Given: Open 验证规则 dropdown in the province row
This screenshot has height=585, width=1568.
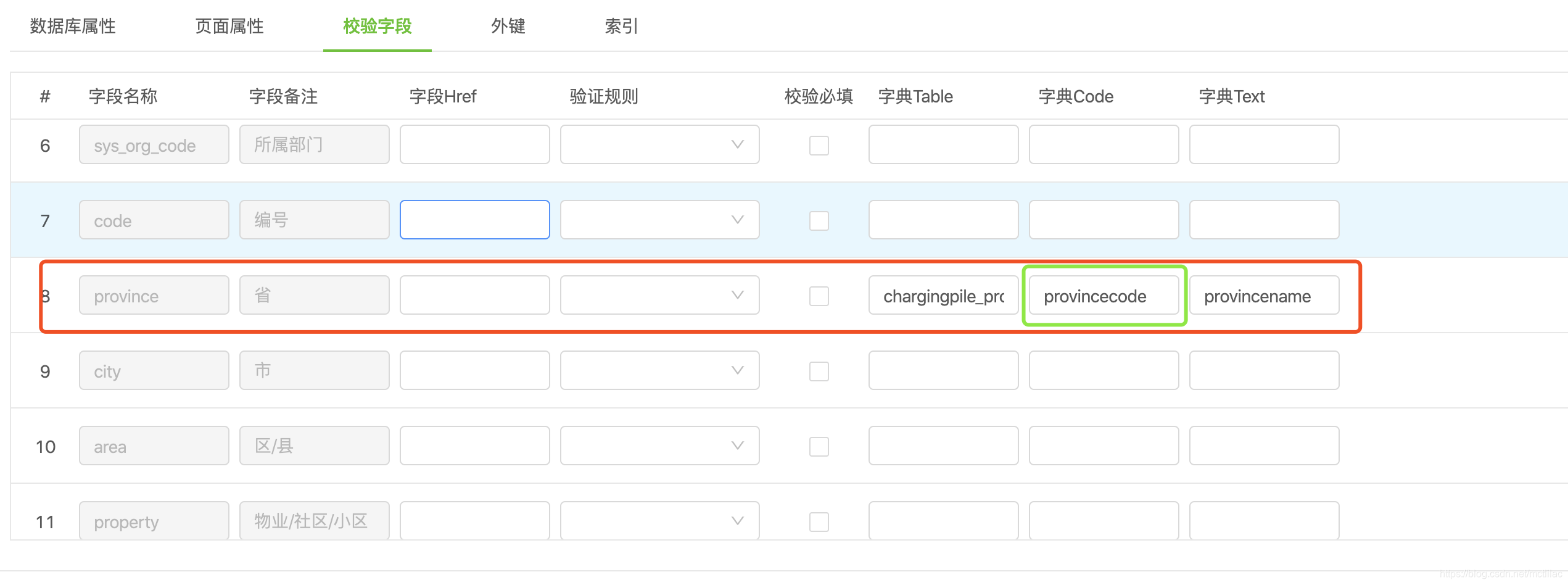Looking at the screenshot, I should click(659, 295).
